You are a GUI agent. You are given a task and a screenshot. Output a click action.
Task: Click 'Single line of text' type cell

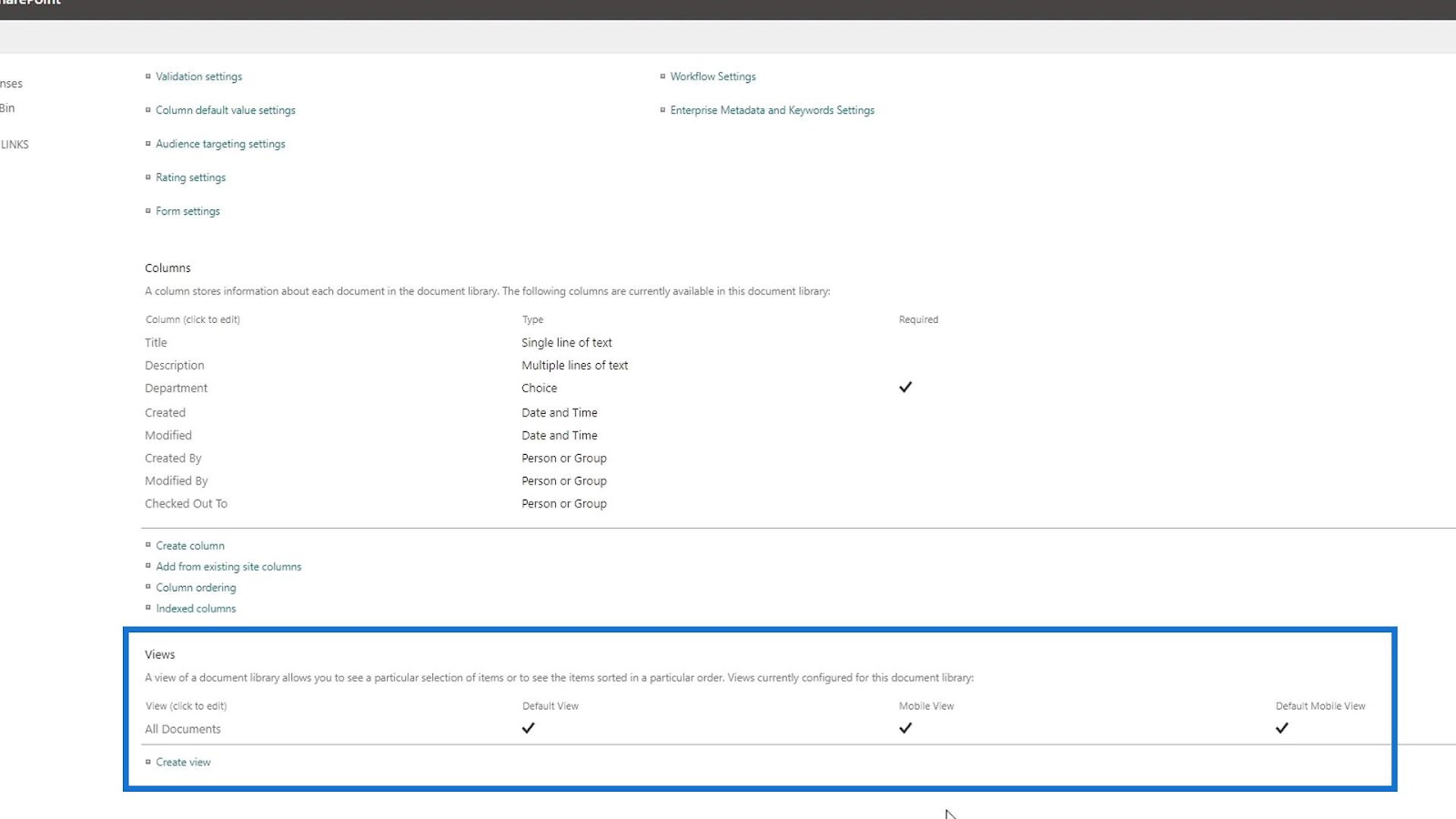click(x=567, y=343)
